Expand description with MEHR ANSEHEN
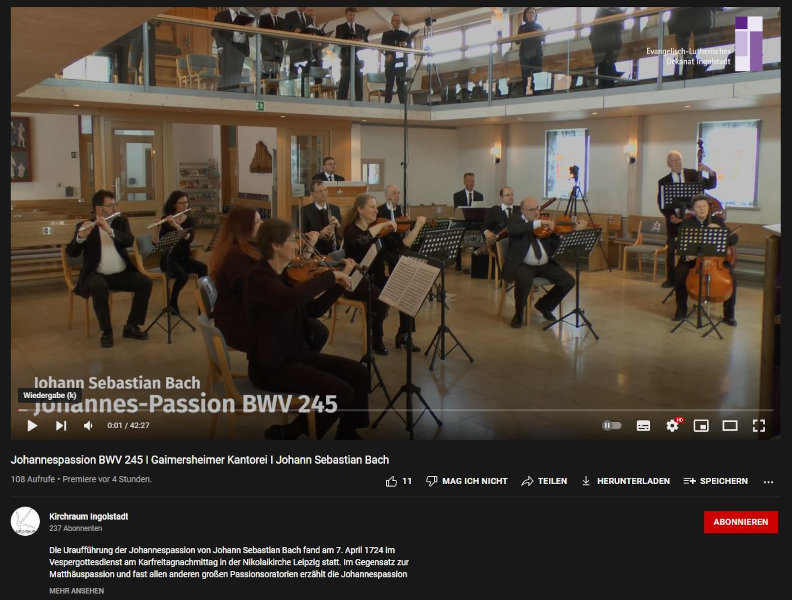The height and width of the screenshot is (600, 792). point(77,591)
